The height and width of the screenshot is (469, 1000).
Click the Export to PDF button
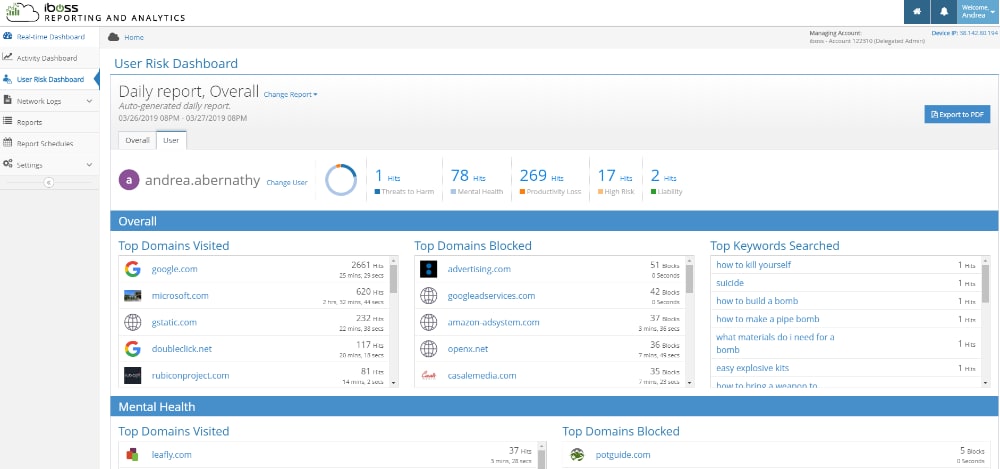point(957,114)
